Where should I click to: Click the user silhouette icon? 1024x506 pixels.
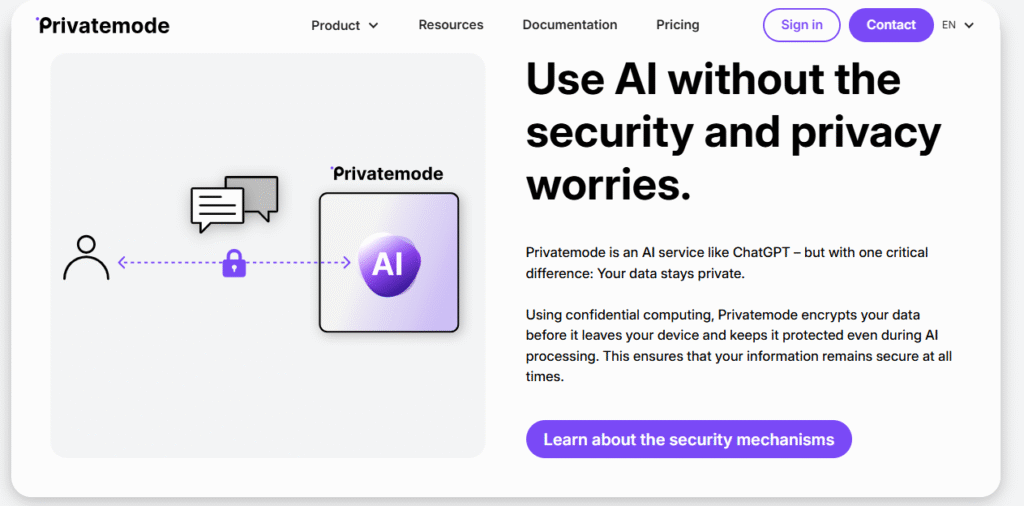(86, 258)
